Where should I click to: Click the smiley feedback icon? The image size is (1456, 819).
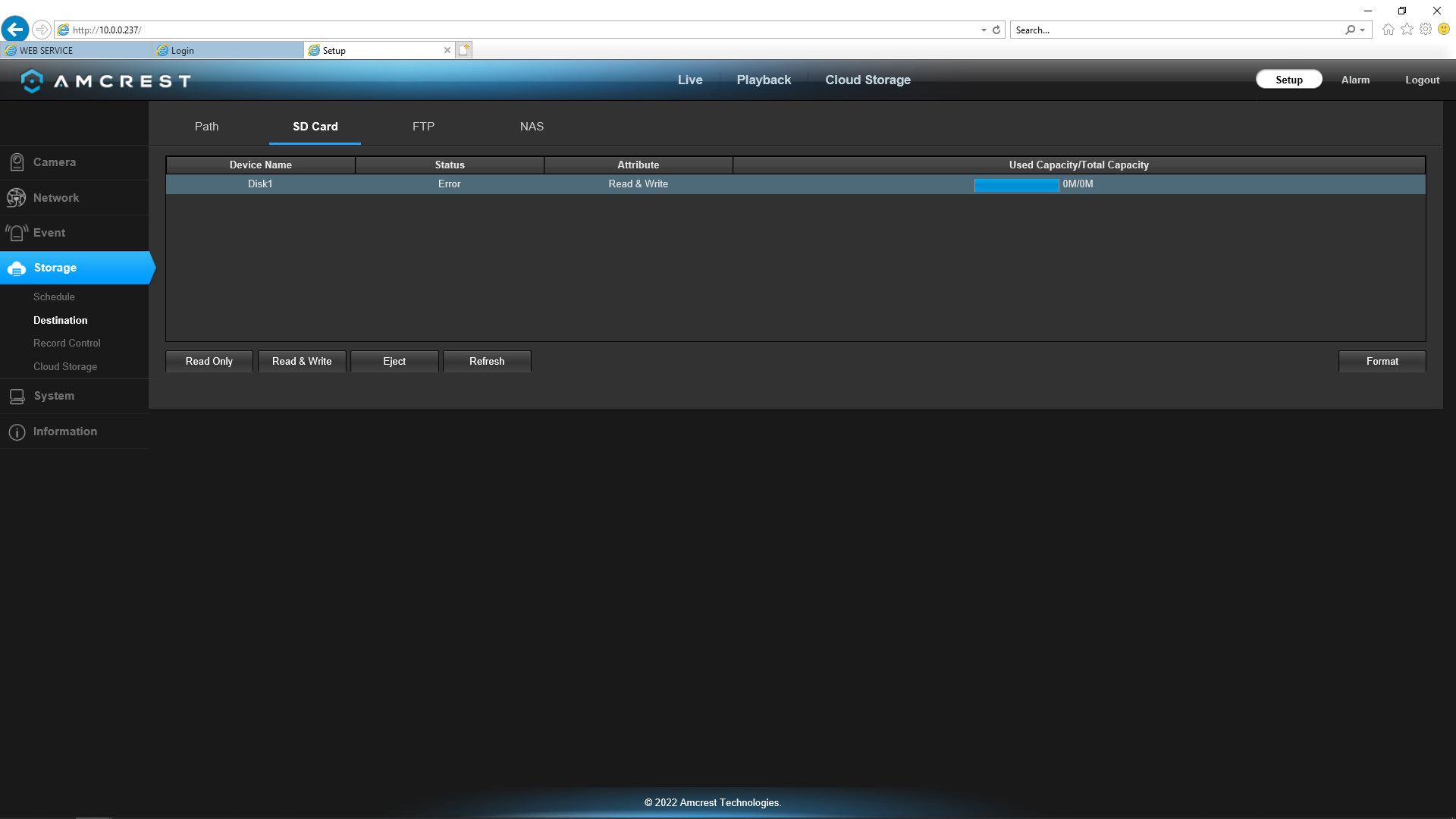pyautogui.click(x=1444, y=30)
